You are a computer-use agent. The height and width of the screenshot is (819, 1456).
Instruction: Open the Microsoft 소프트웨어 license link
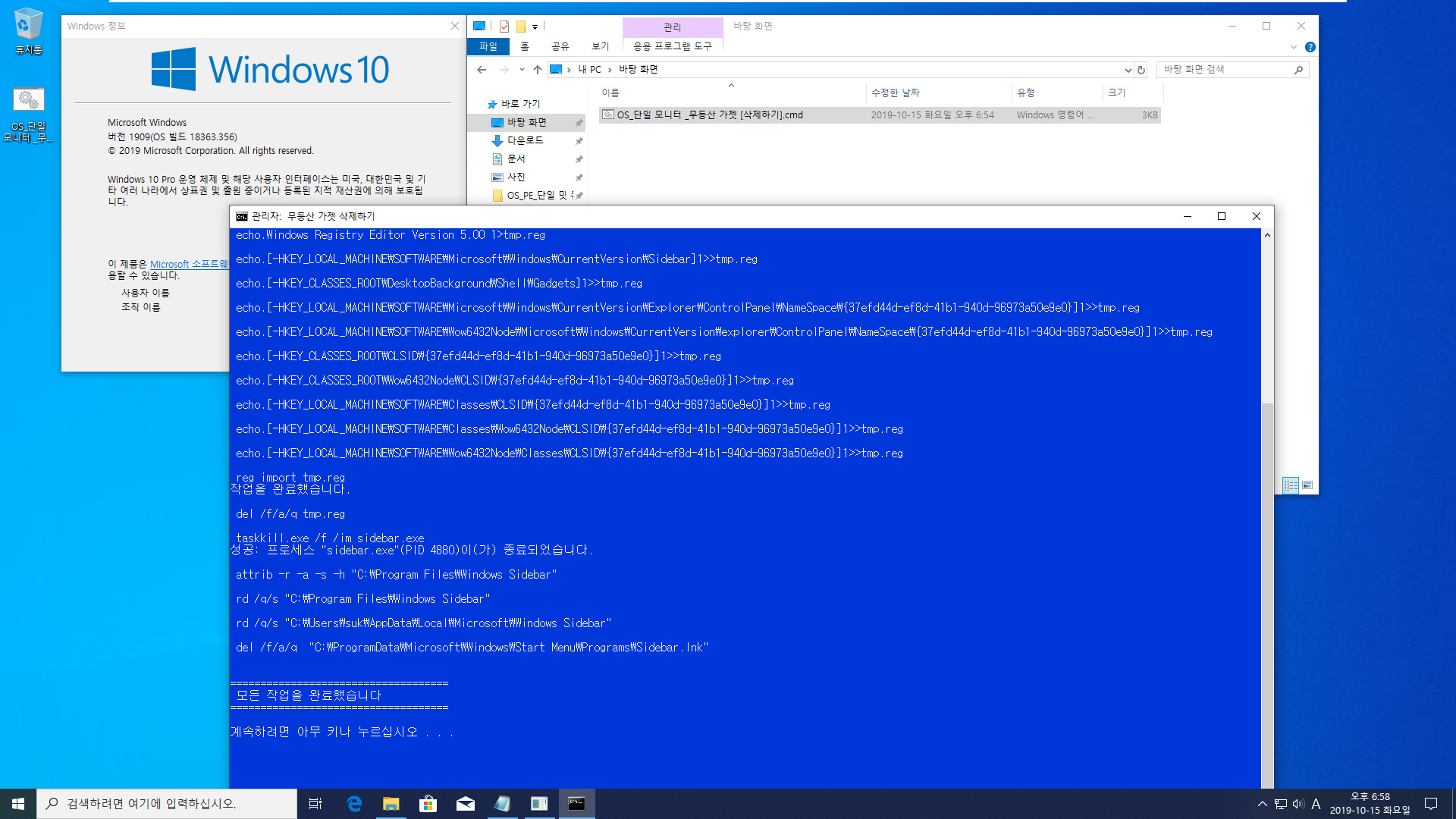click(189, 264)
